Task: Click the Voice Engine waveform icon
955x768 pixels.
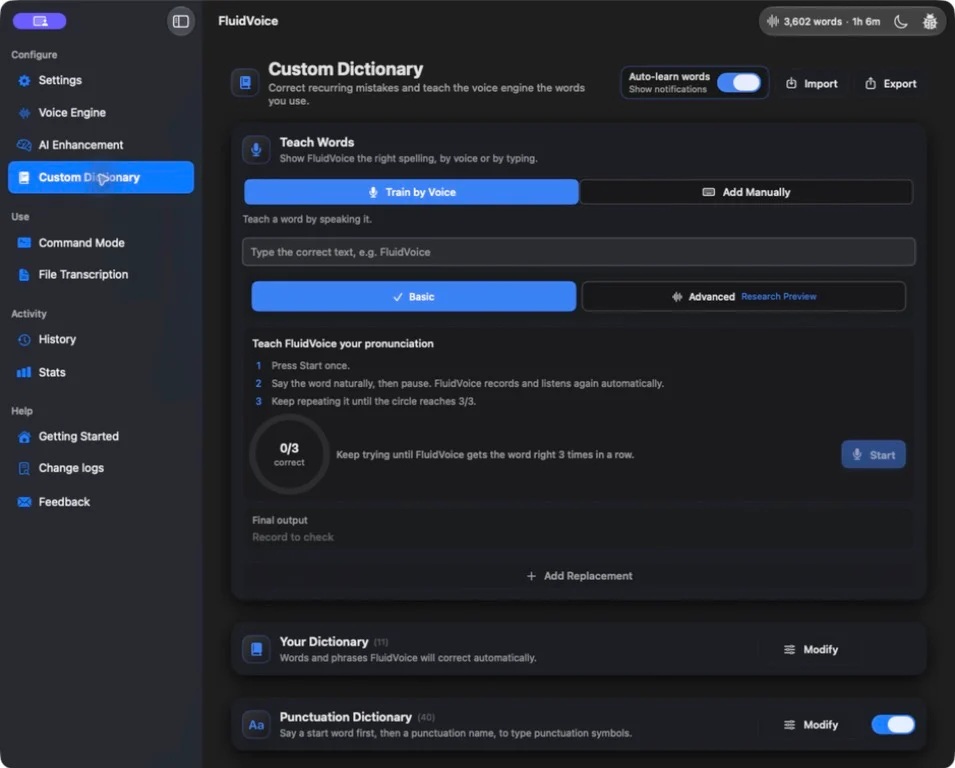Action: coord(24,113)
